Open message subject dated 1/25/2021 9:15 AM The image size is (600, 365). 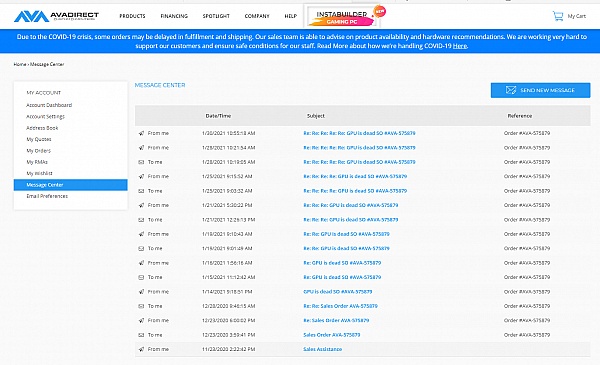355,176
